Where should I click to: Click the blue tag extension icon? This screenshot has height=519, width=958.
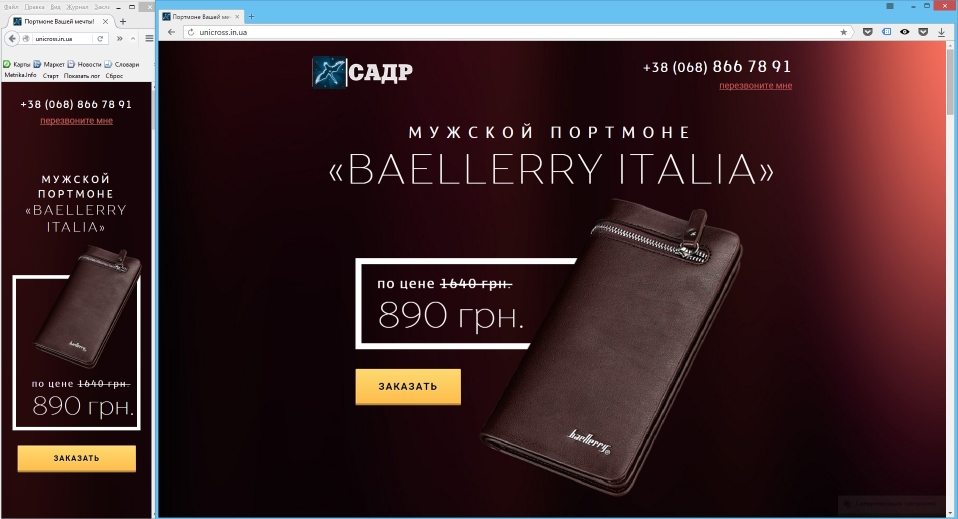[x=886, y=32]
